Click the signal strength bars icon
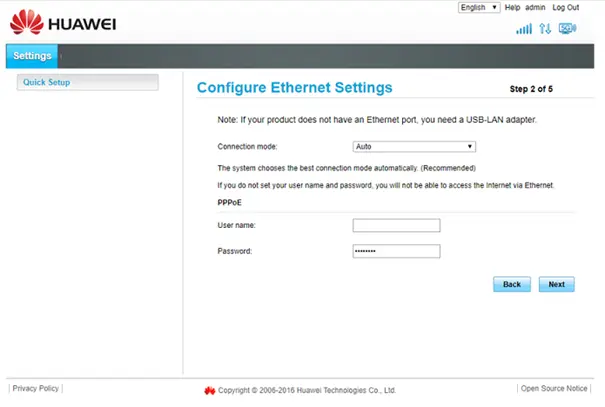The width and height of the screenshot is (605, 407). pos(524,29)
